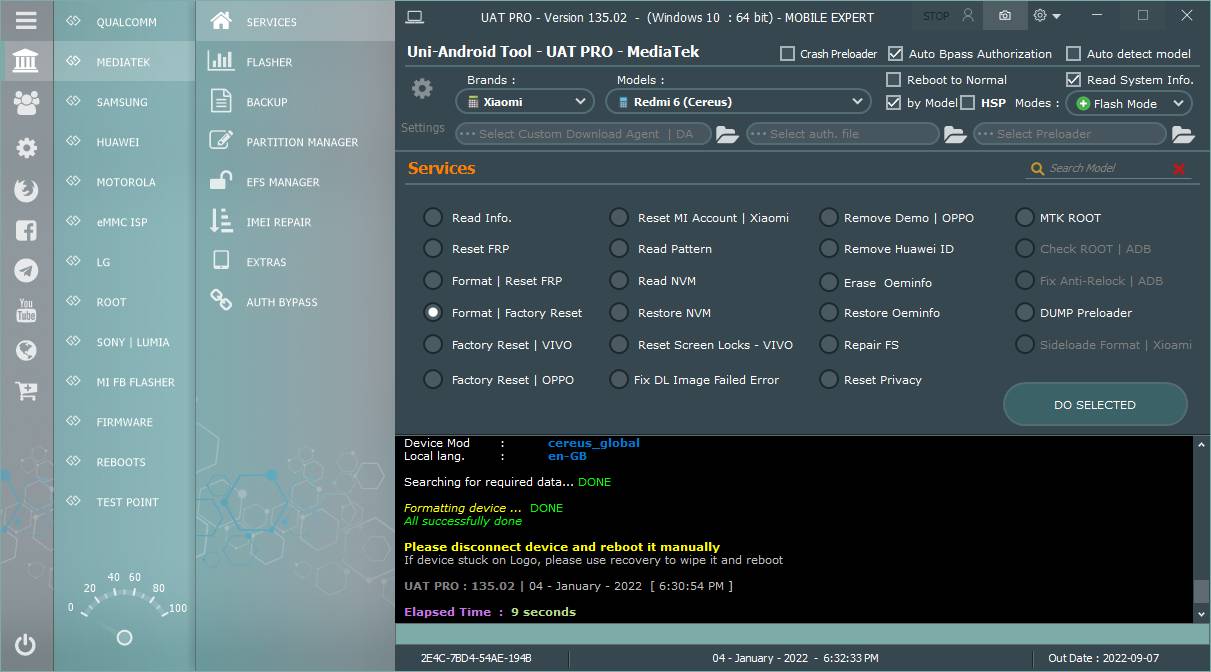
Task: Select Reset MI Account | Xiaomi option
Action: (x=619, y=218)
